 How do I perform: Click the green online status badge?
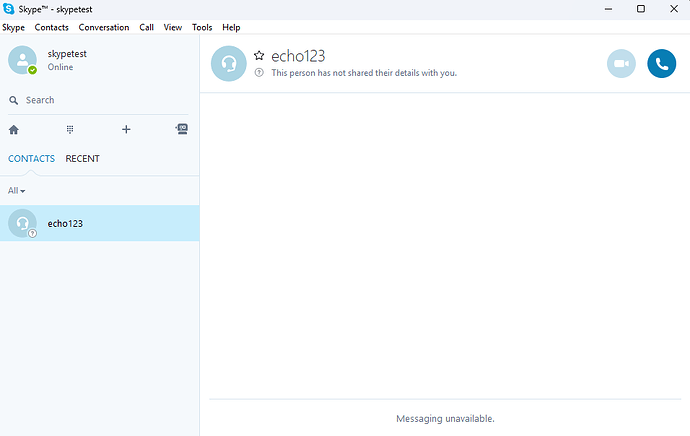[x=32, y=70]
